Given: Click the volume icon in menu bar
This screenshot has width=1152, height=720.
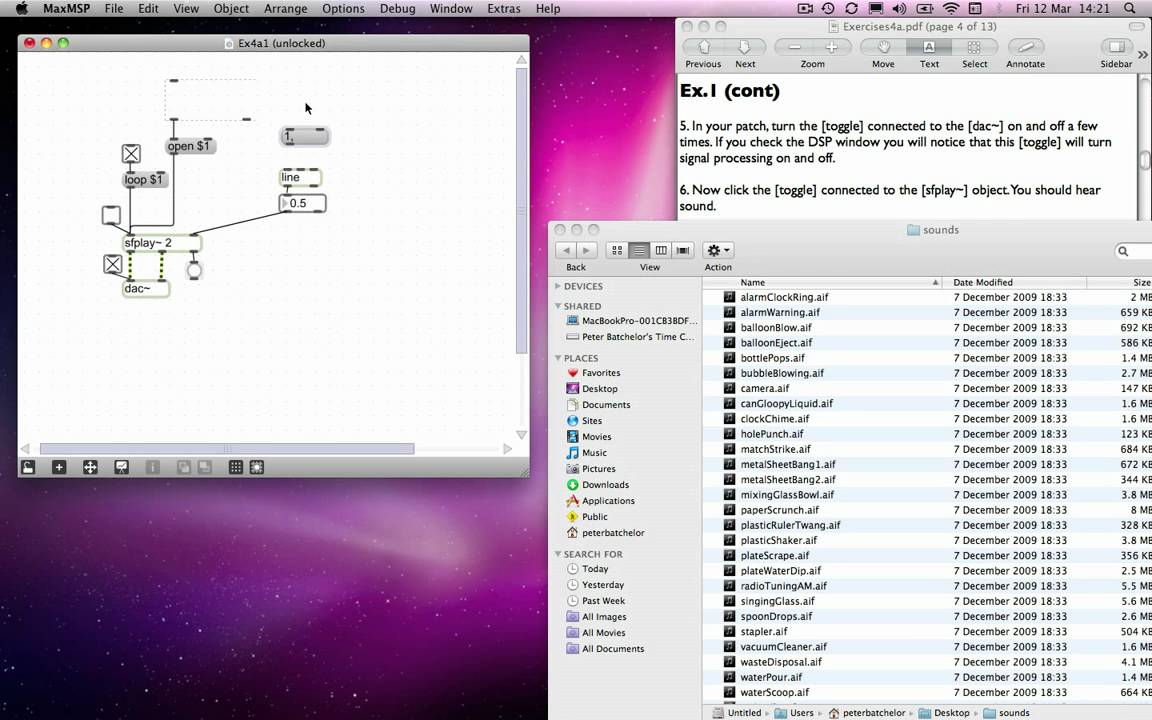Looking at the screenshot, I should pos(899,8).
